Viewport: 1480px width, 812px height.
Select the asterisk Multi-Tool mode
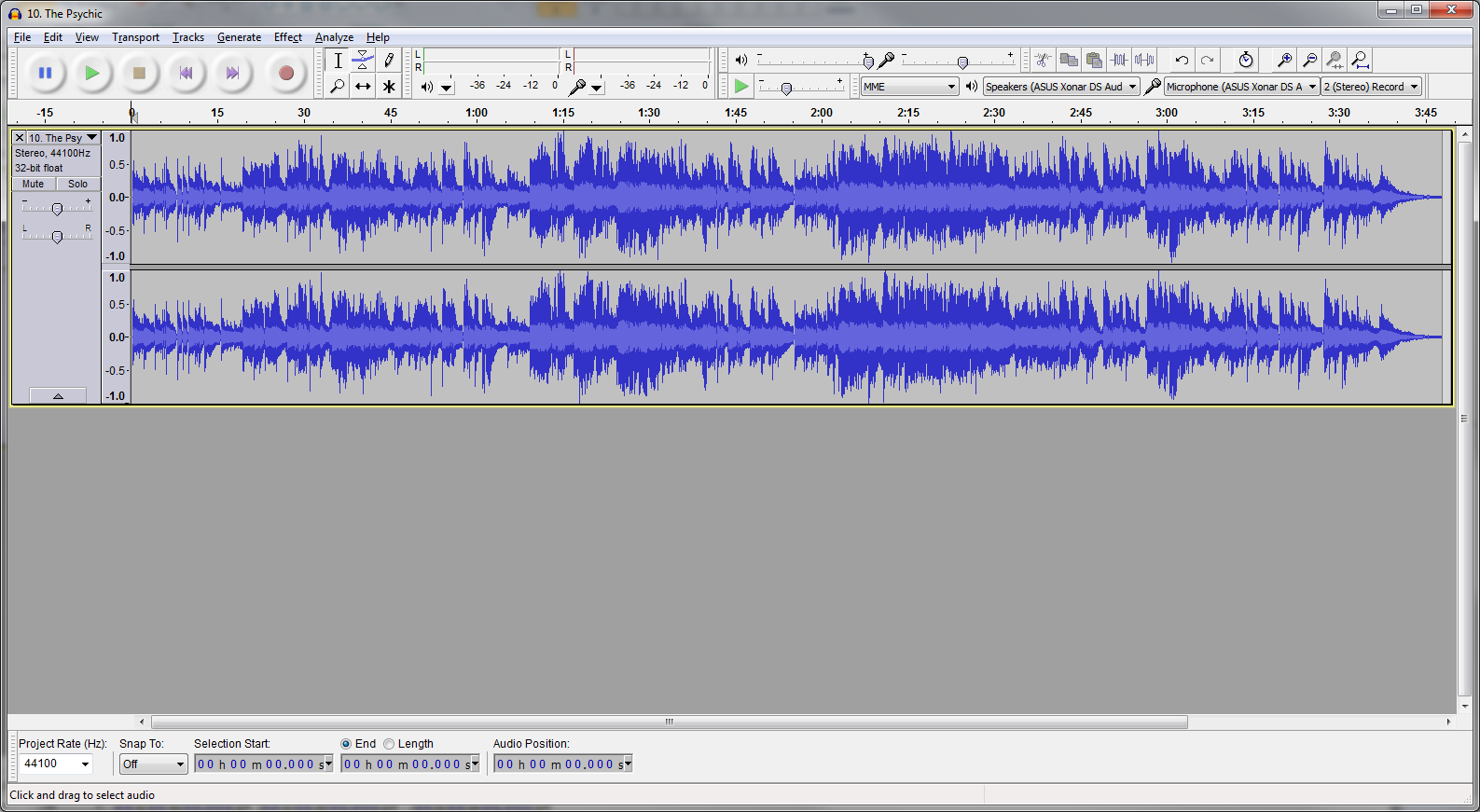pyautogui.click(x=389, y=87)
